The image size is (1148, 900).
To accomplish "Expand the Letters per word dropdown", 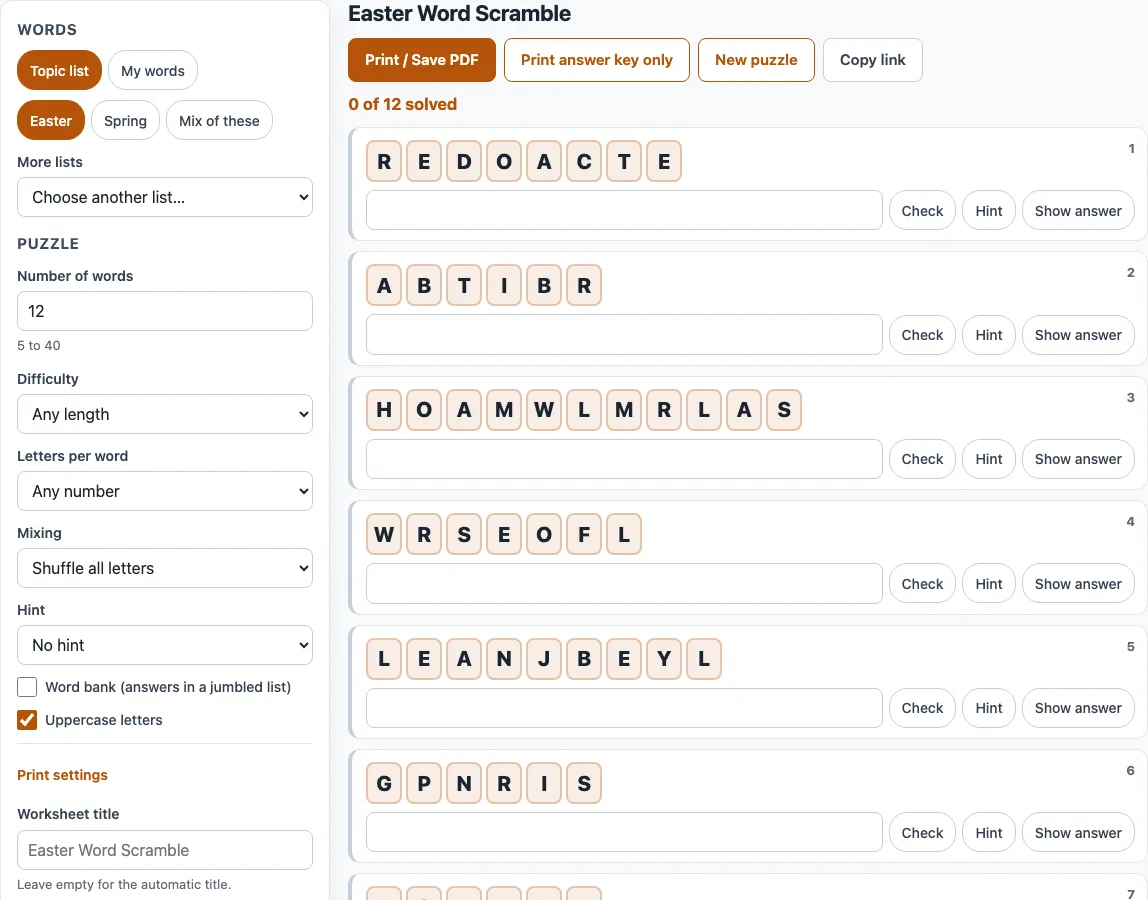I will point(165,491).
